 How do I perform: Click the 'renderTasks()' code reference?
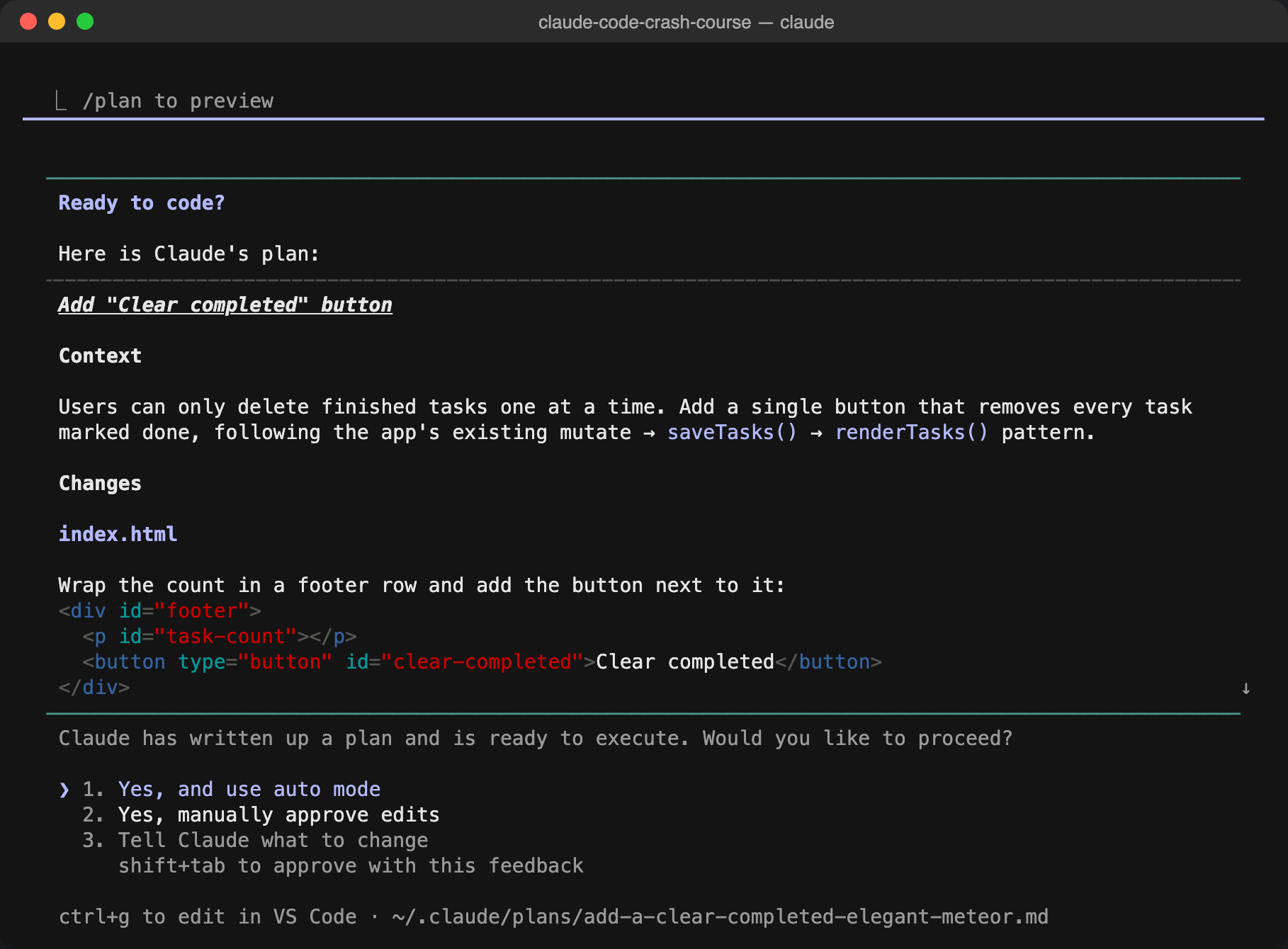[x=911, y=432]
